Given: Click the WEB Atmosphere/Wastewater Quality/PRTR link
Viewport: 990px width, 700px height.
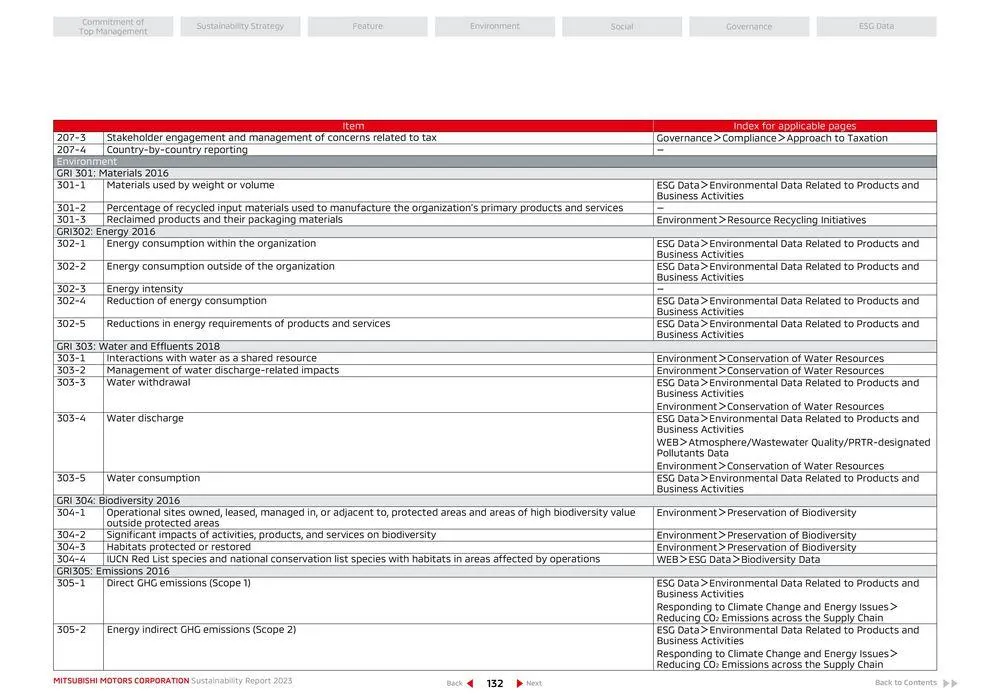Looking at the screenshot, I should pyautogui.click(x=792, y=447).
